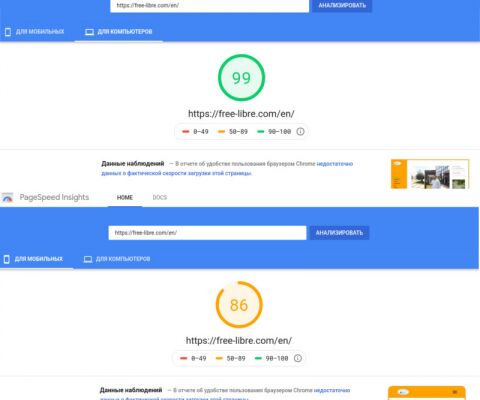
Task: Click the orange 50-89 legend in upper report
Action: pos(233,132)
